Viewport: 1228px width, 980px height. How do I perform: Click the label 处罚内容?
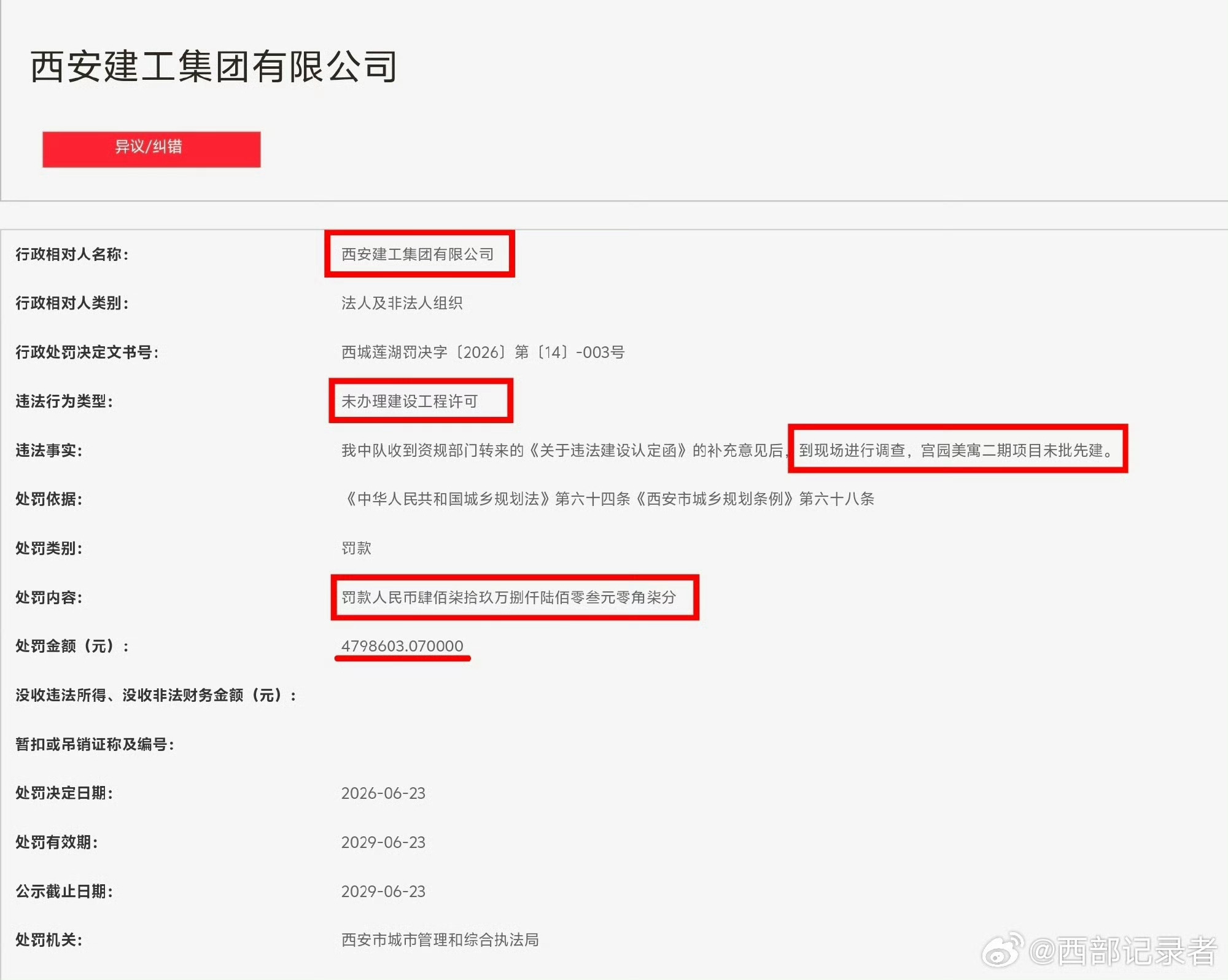49,597
